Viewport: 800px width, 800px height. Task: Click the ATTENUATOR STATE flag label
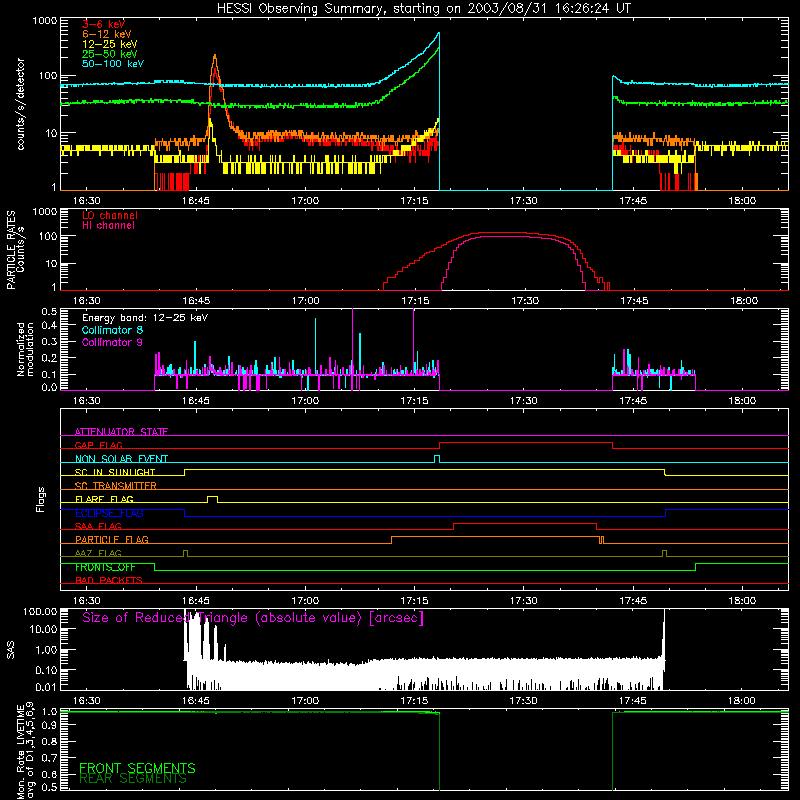coord(121,432)
